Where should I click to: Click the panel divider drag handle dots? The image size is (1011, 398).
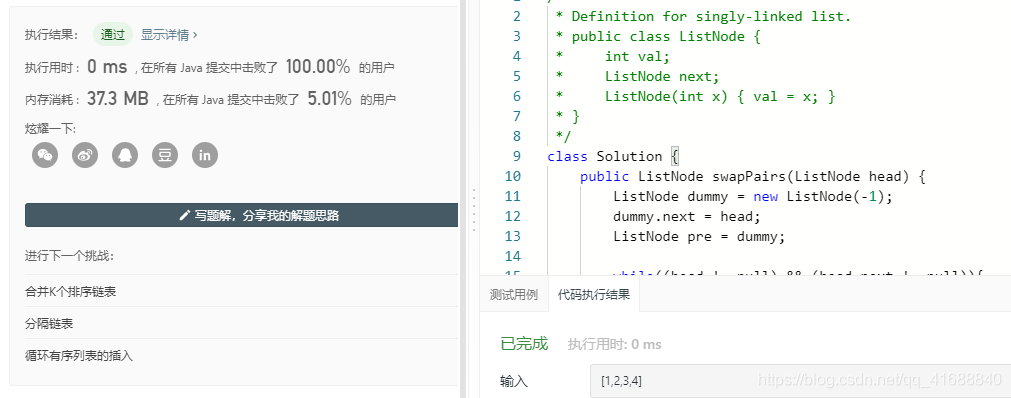coord(474,210)
